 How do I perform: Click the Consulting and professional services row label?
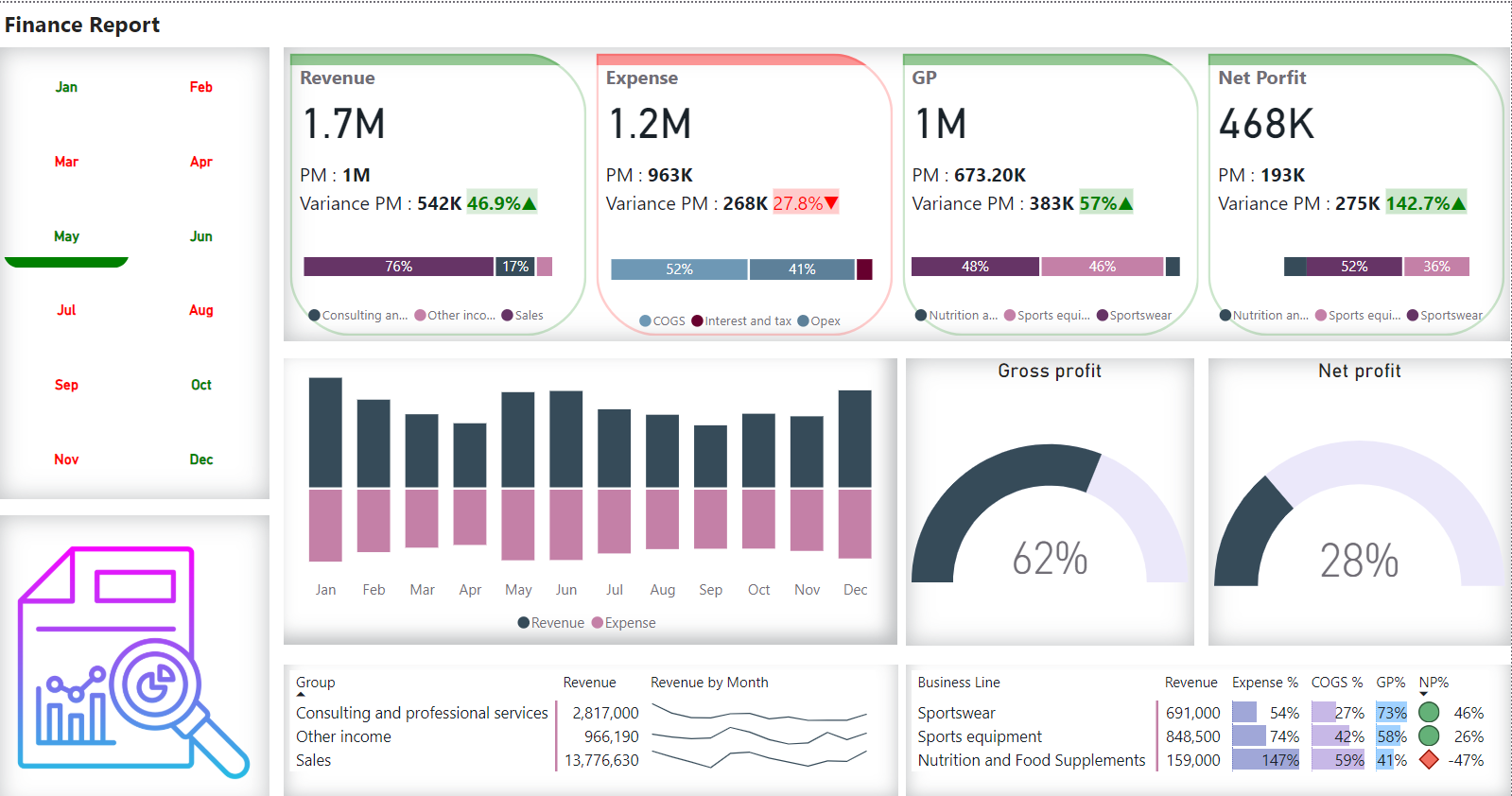422,713
